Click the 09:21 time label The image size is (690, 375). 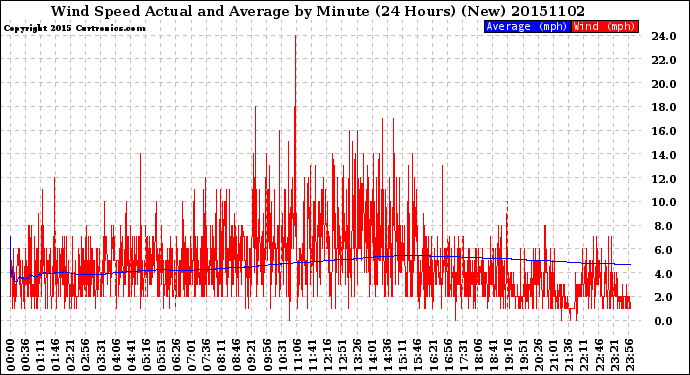pyautogui.click(x=252, y=355)
